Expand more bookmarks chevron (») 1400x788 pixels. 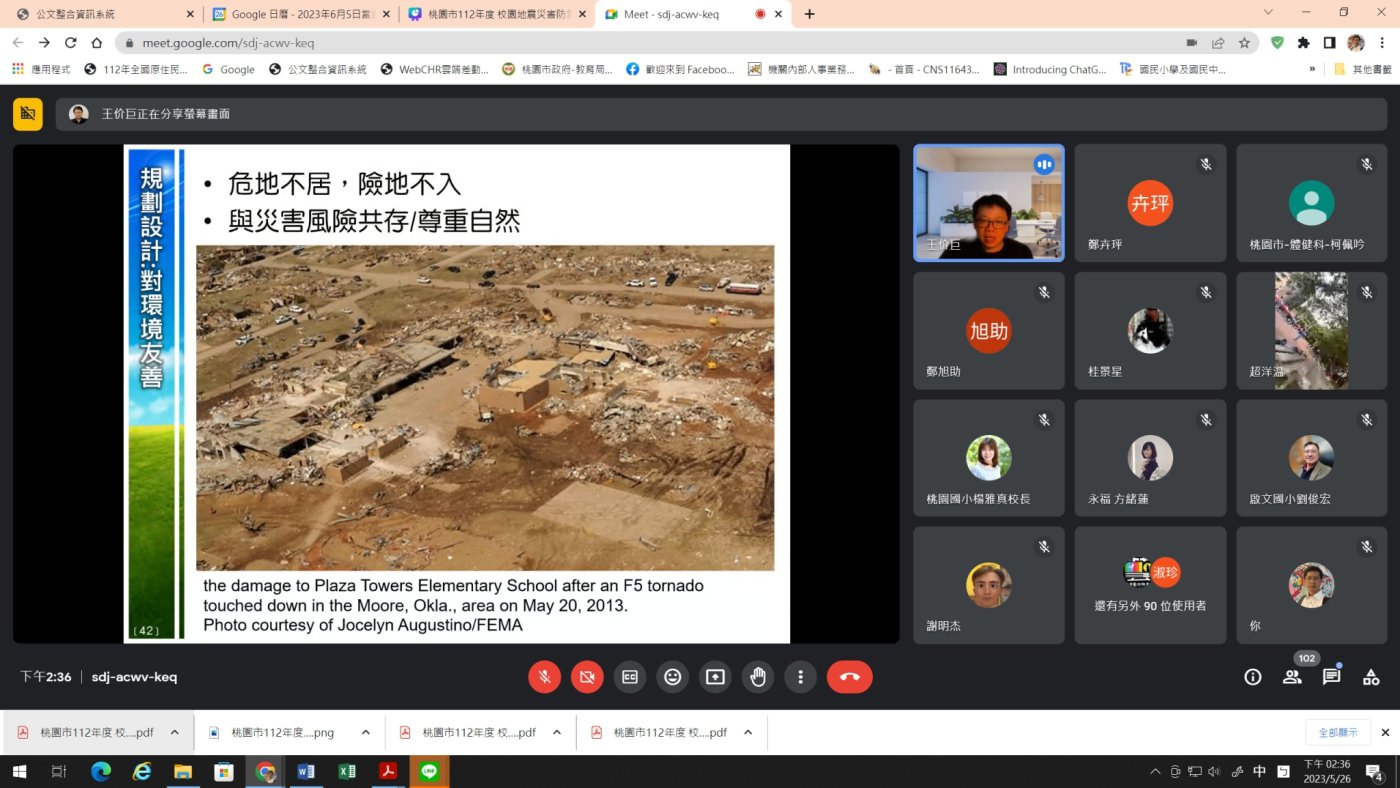1312,70
